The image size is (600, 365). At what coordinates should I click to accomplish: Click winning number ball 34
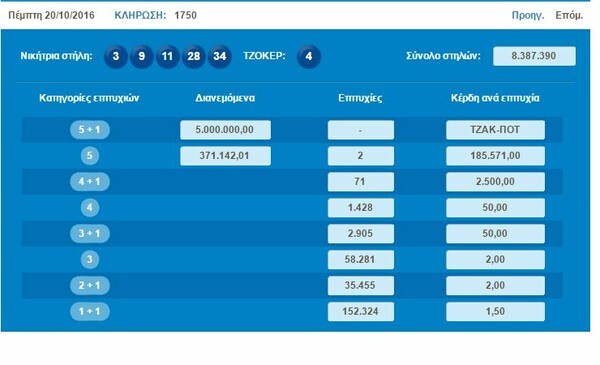click(220, 57)
